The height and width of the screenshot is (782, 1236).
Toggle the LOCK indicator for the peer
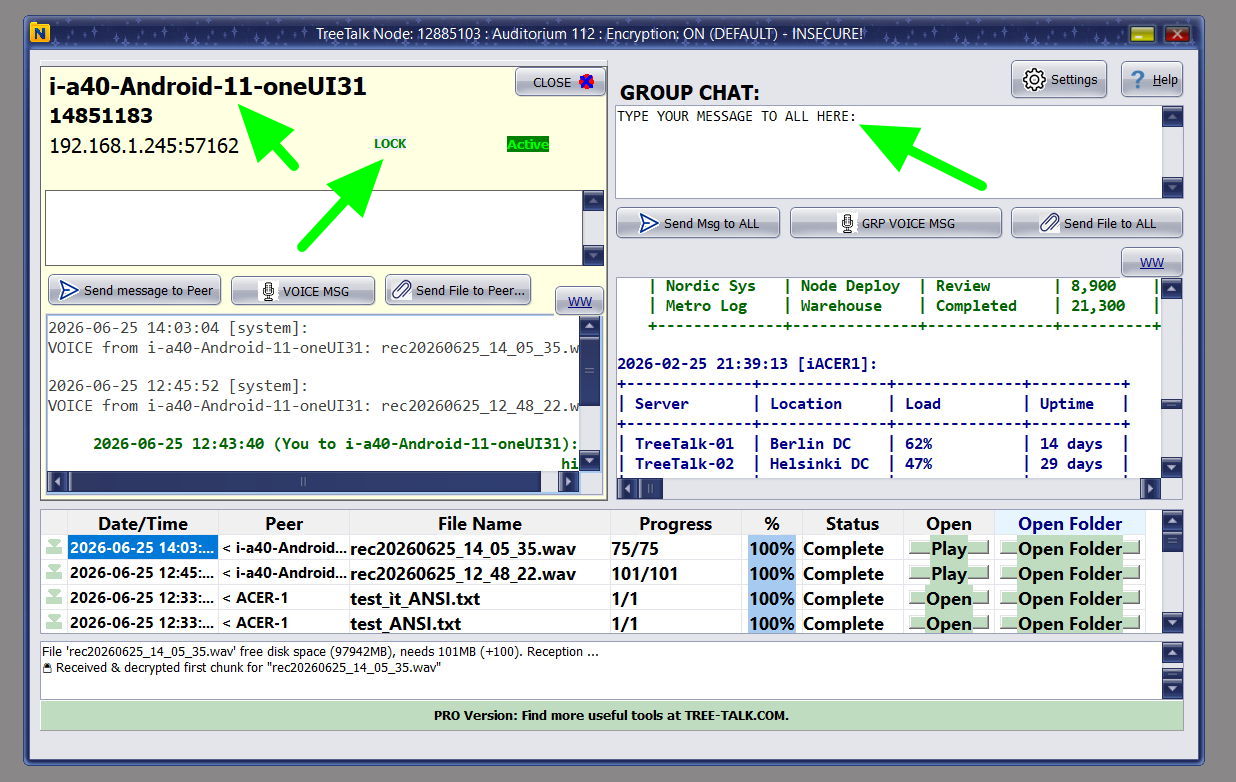tap(390, 143)
